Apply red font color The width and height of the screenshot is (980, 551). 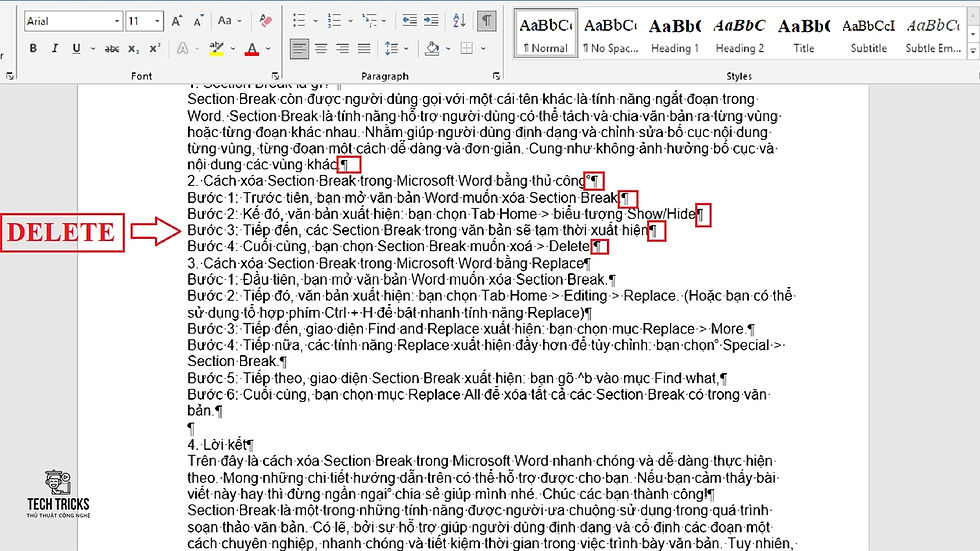coord(252,48)
